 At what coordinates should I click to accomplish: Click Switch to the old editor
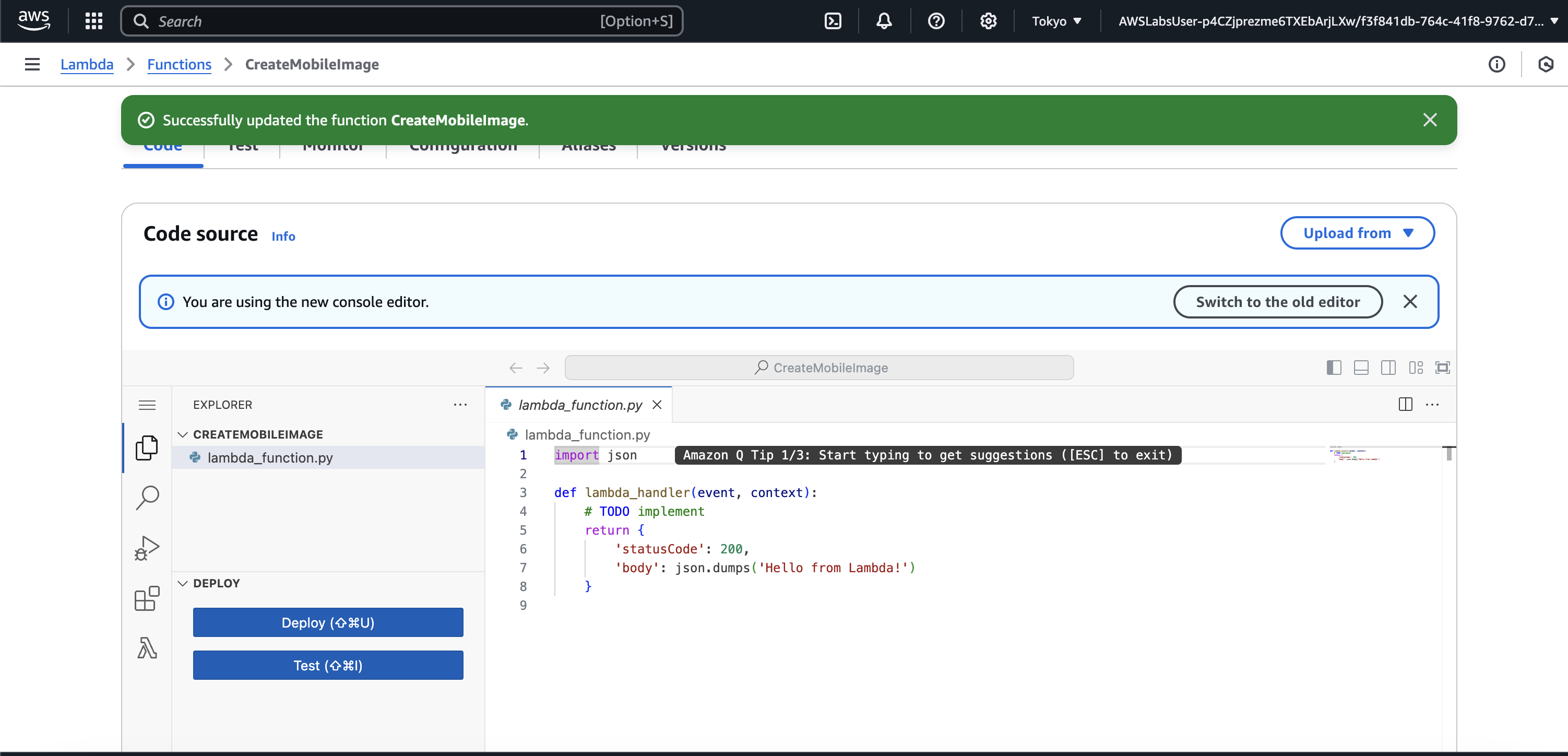(x=1277, y=302)
